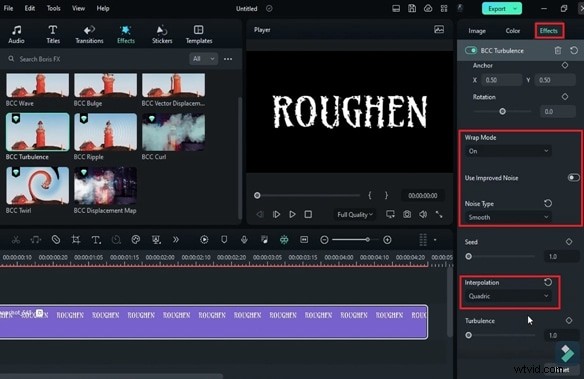This screenshot has height=379, width=584.
Task: Open the Templates media tab
Action: pyautogui.click(x=199, y=35)
